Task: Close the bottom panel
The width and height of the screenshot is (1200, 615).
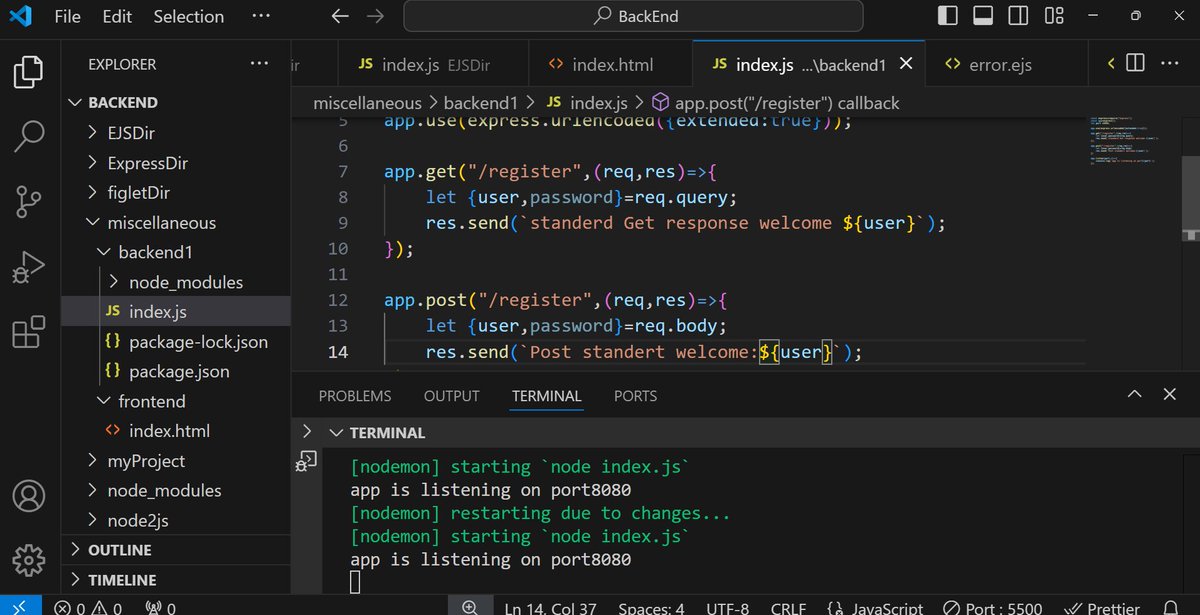Action: pos(1169,395)
